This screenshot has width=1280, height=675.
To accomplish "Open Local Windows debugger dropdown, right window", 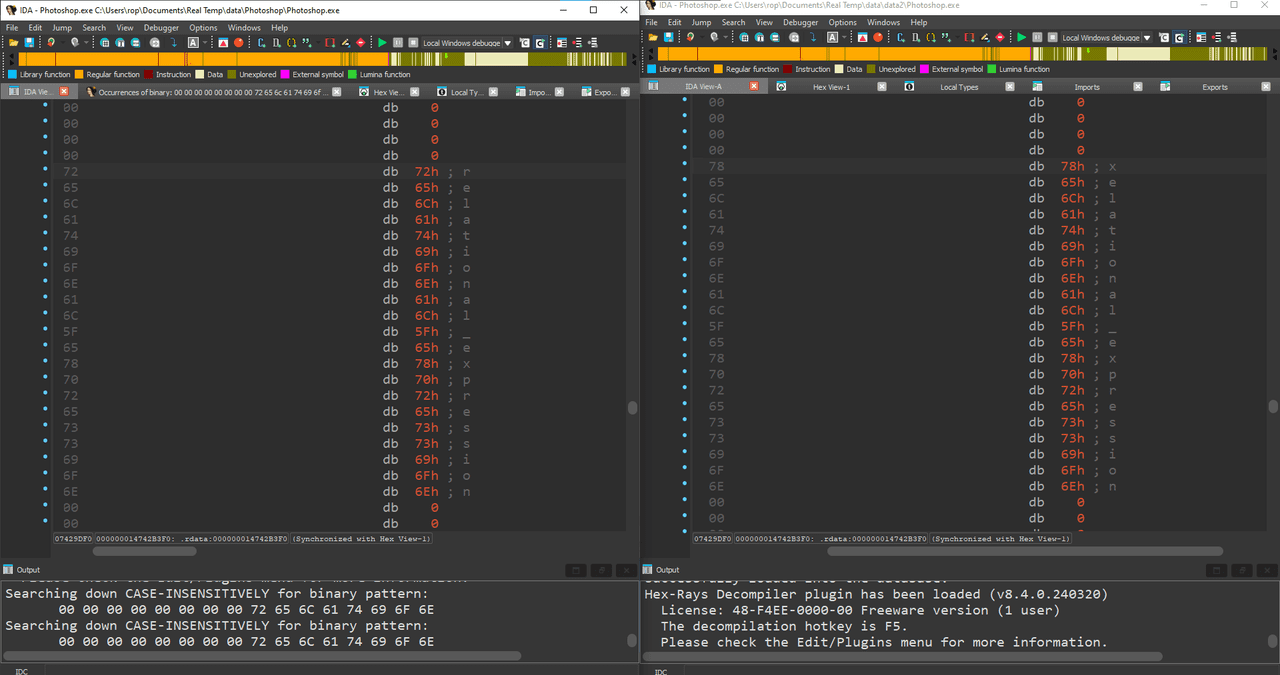I will 1147,37.
